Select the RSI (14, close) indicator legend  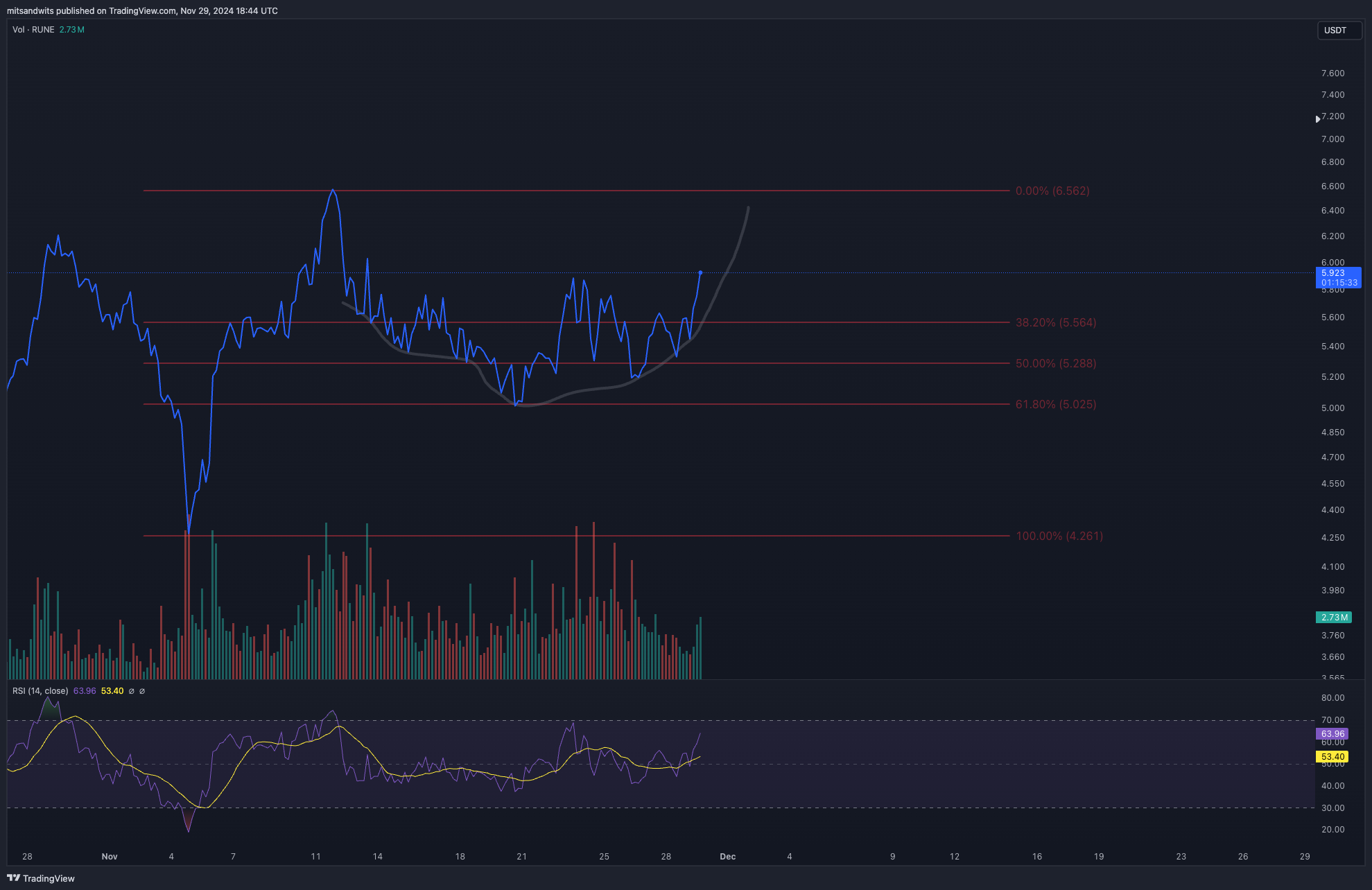[40, 691]
